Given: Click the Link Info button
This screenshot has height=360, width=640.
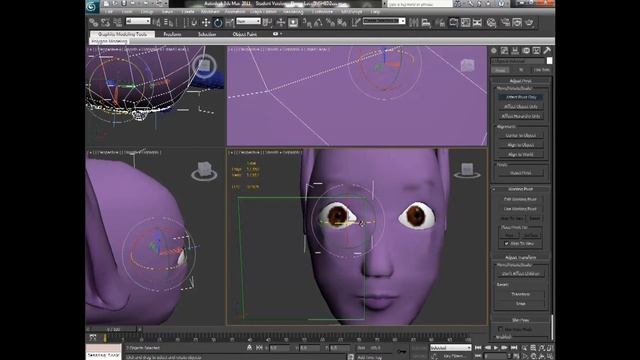Looking at the screenshot, I should point(542,70).
